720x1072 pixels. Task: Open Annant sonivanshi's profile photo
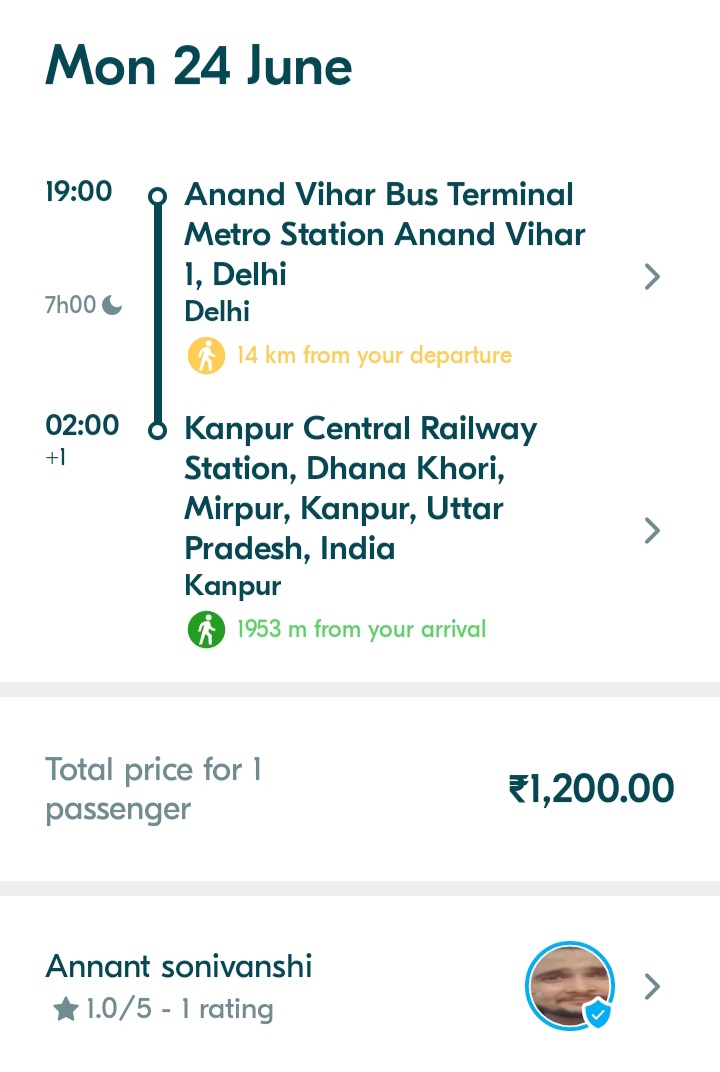coord(570,986)
